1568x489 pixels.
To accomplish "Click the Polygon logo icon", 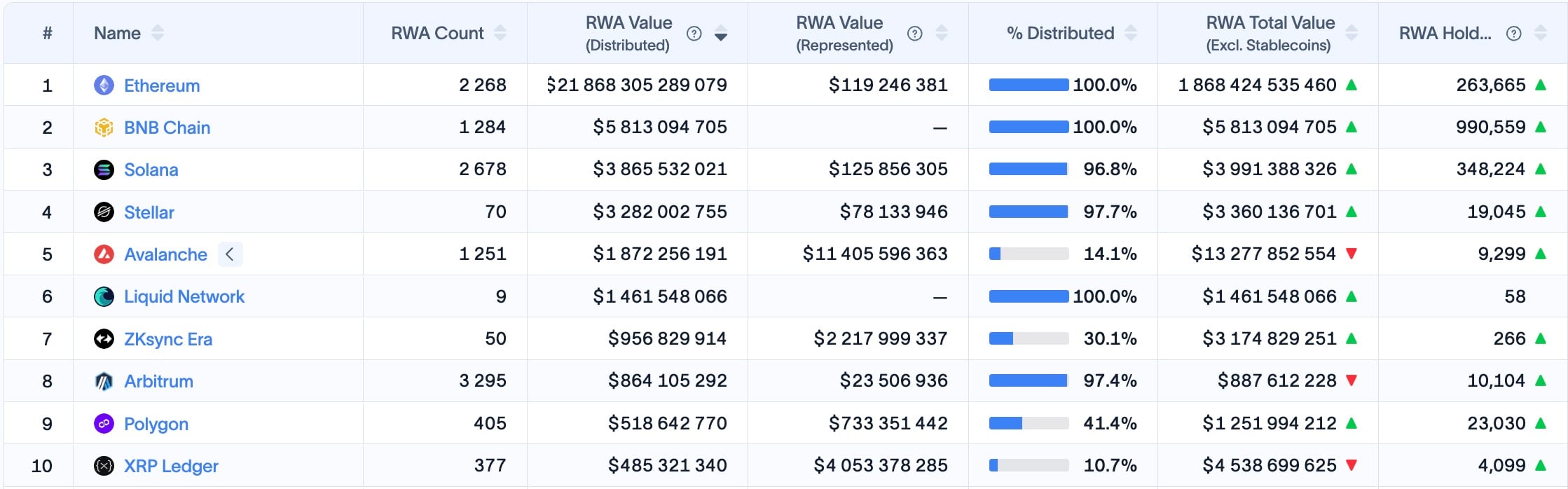I will pyautogui.click(x=104, y=423).
